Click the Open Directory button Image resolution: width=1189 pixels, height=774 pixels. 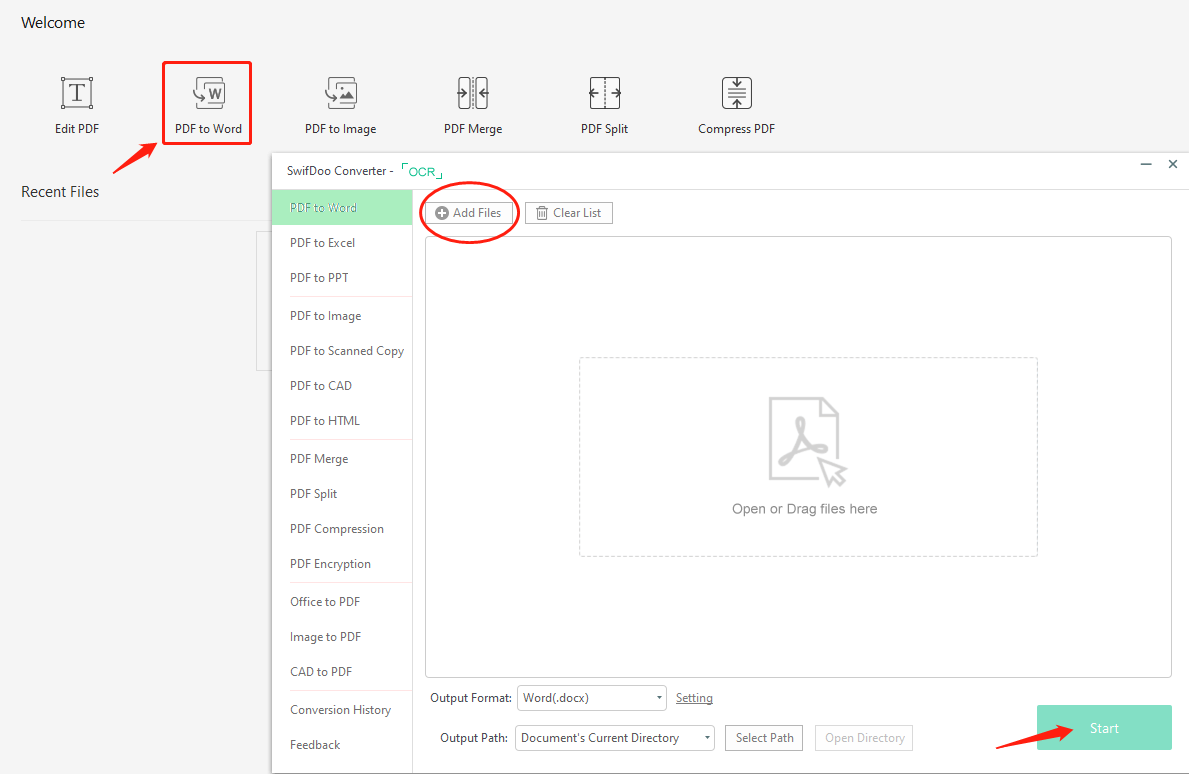pos(864,738)
